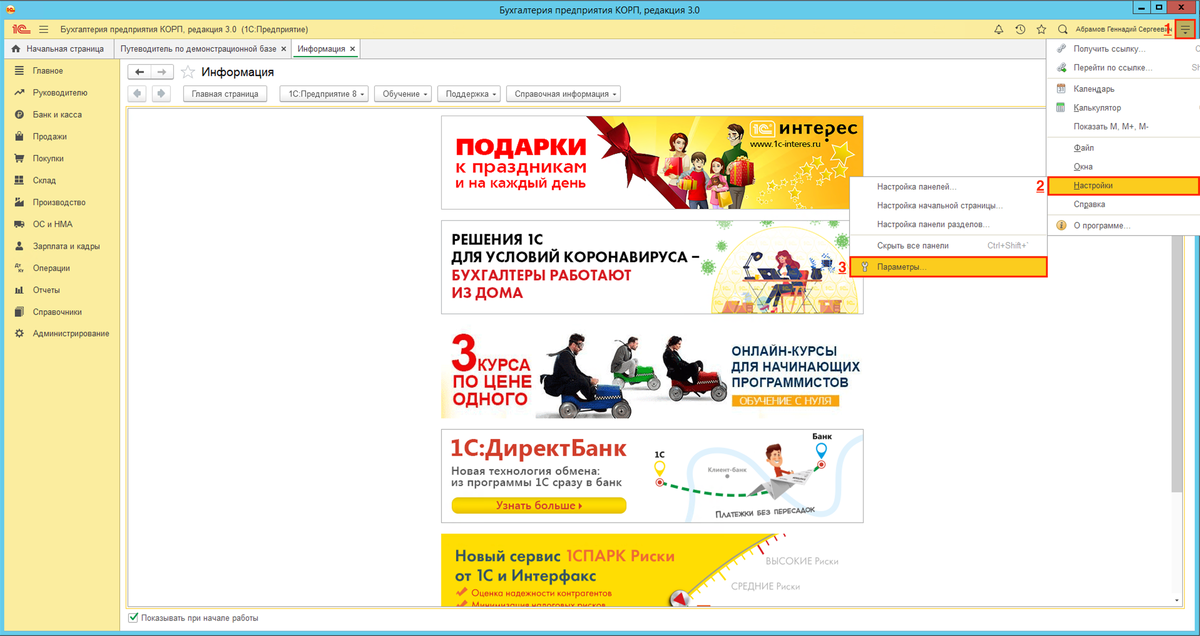The width and height of the screenshot is (1200, 636).
Task: Open the Администрирование gear icon
Action: 19,334
